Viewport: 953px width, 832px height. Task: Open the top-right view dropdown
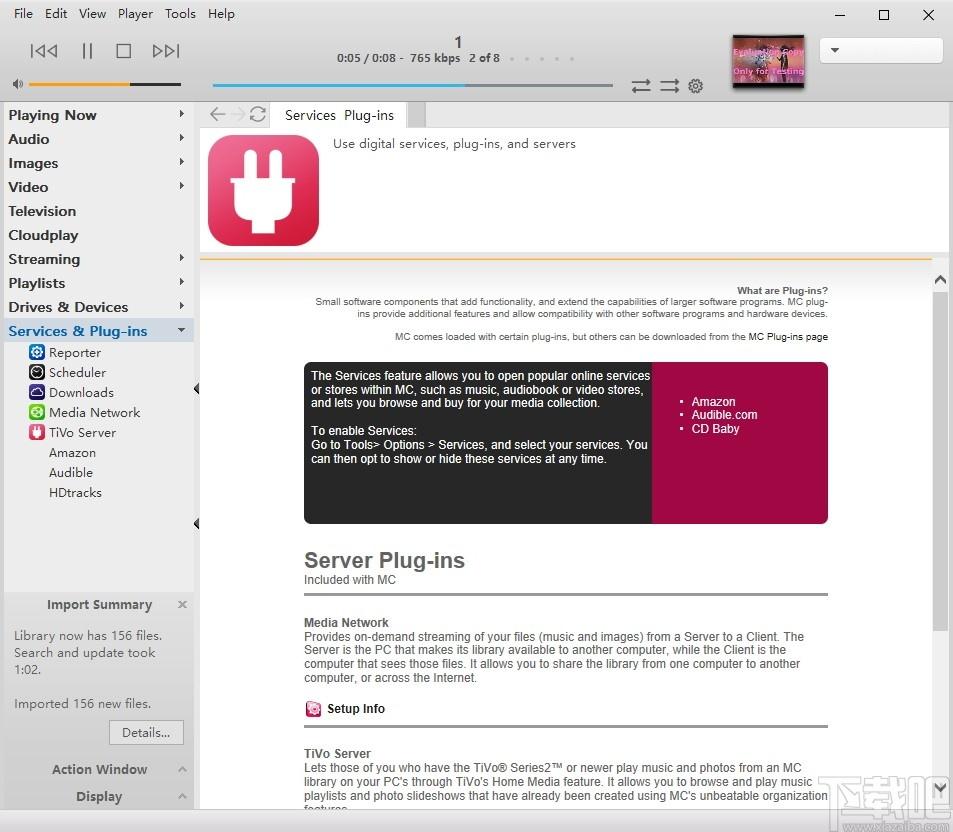coord(881,50)
